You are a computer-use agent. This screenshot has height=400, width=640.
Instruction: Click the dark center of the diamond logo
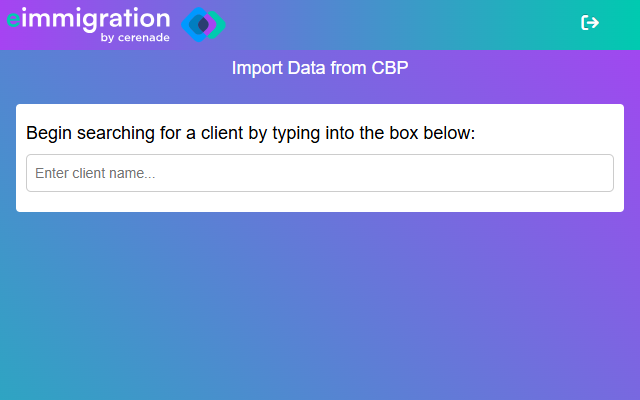(203, 25)
